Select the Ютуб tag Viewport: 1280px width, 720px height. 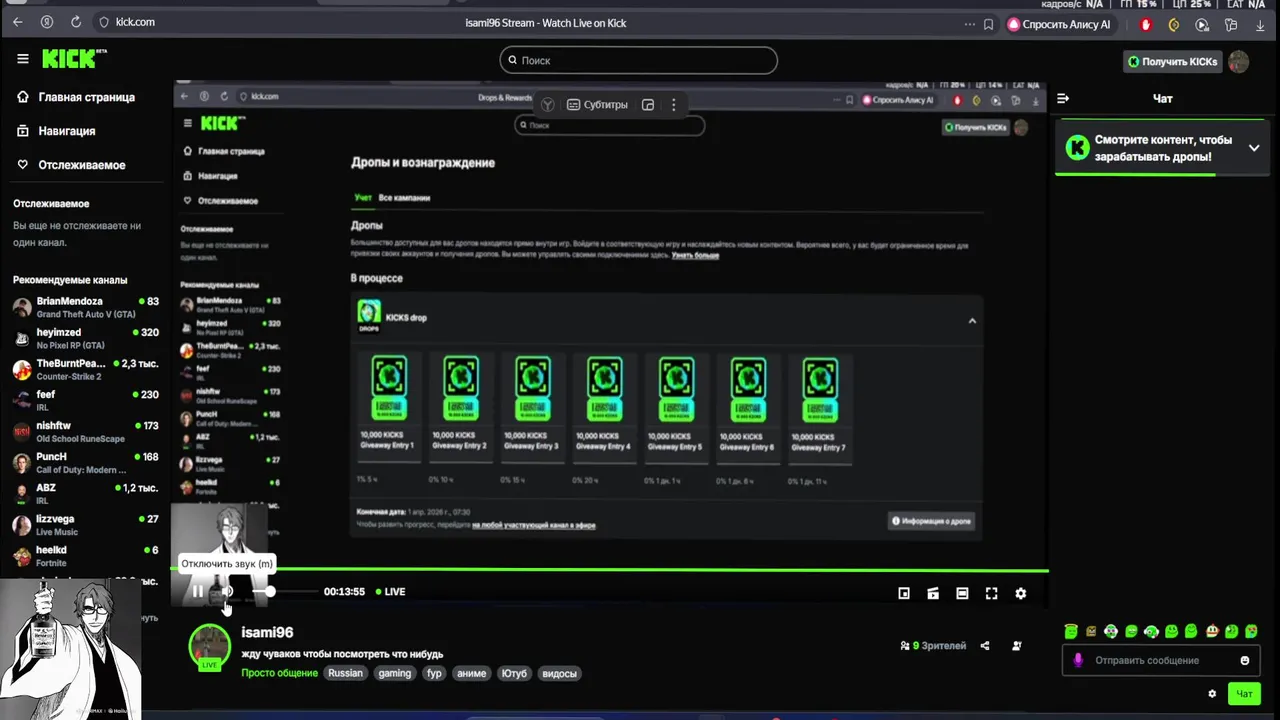pos(514,673)
